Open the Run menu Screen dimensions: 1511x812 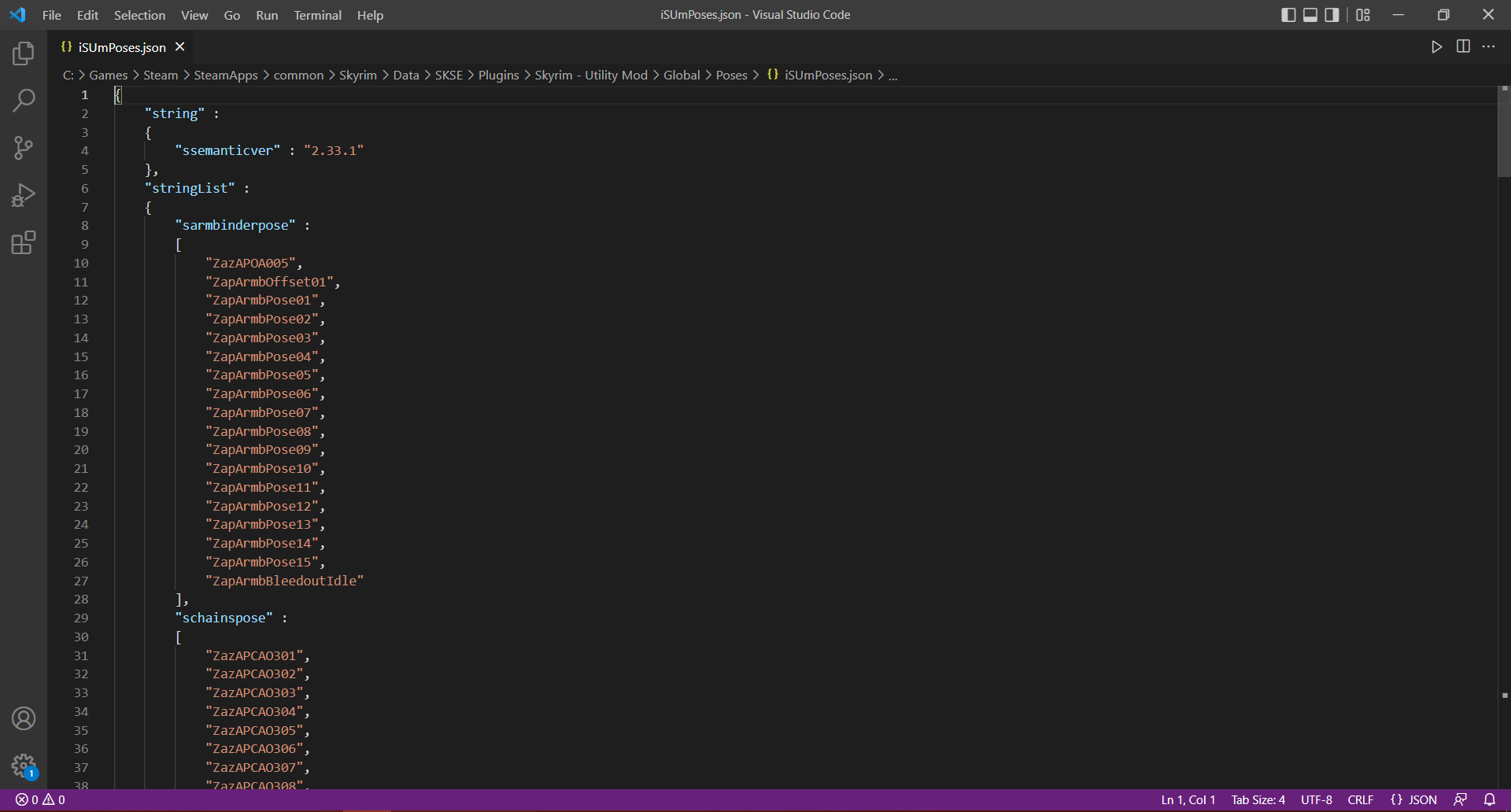pyautogui.click(x=267, y=15)
